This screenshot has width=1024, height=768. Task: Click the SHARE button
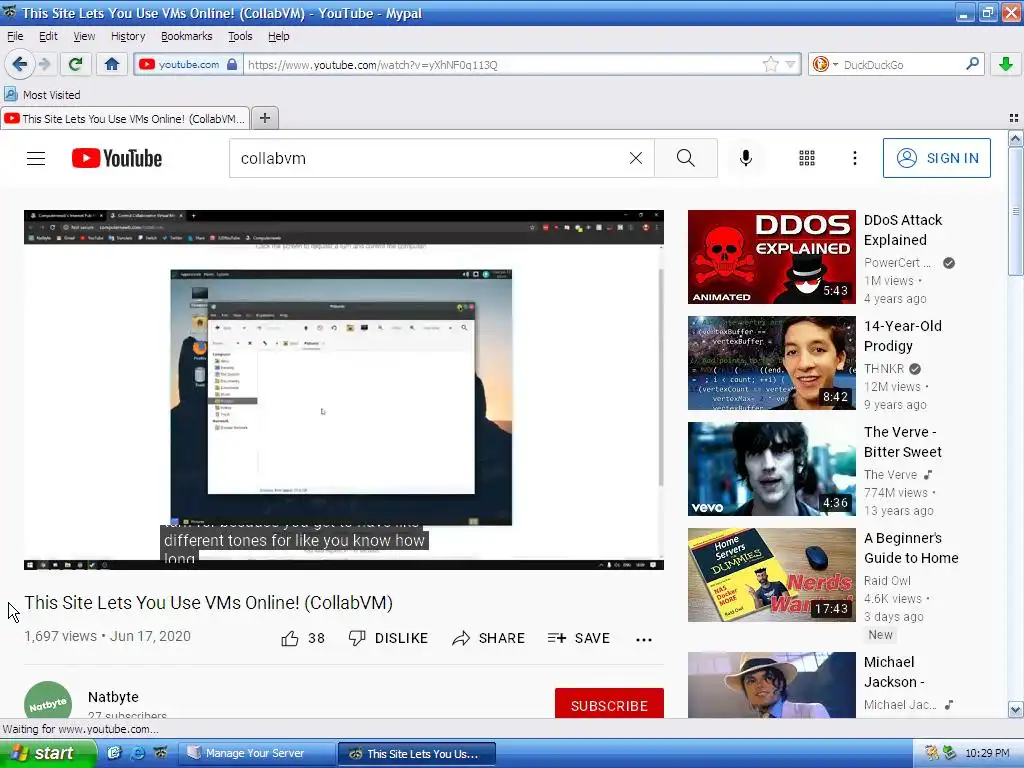coord(488,639)
